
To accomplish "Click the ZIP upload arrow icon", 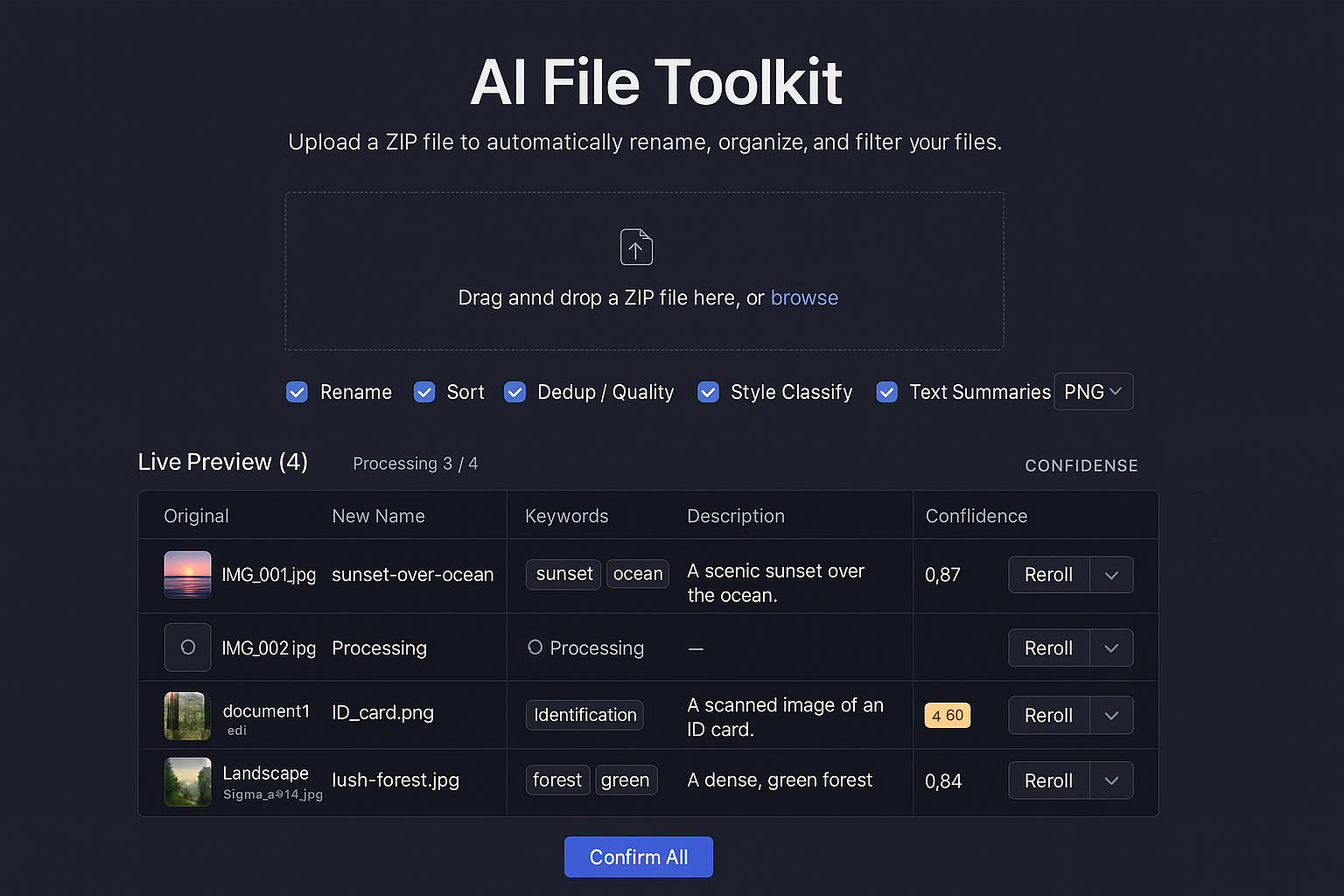I will coord(636,247).
